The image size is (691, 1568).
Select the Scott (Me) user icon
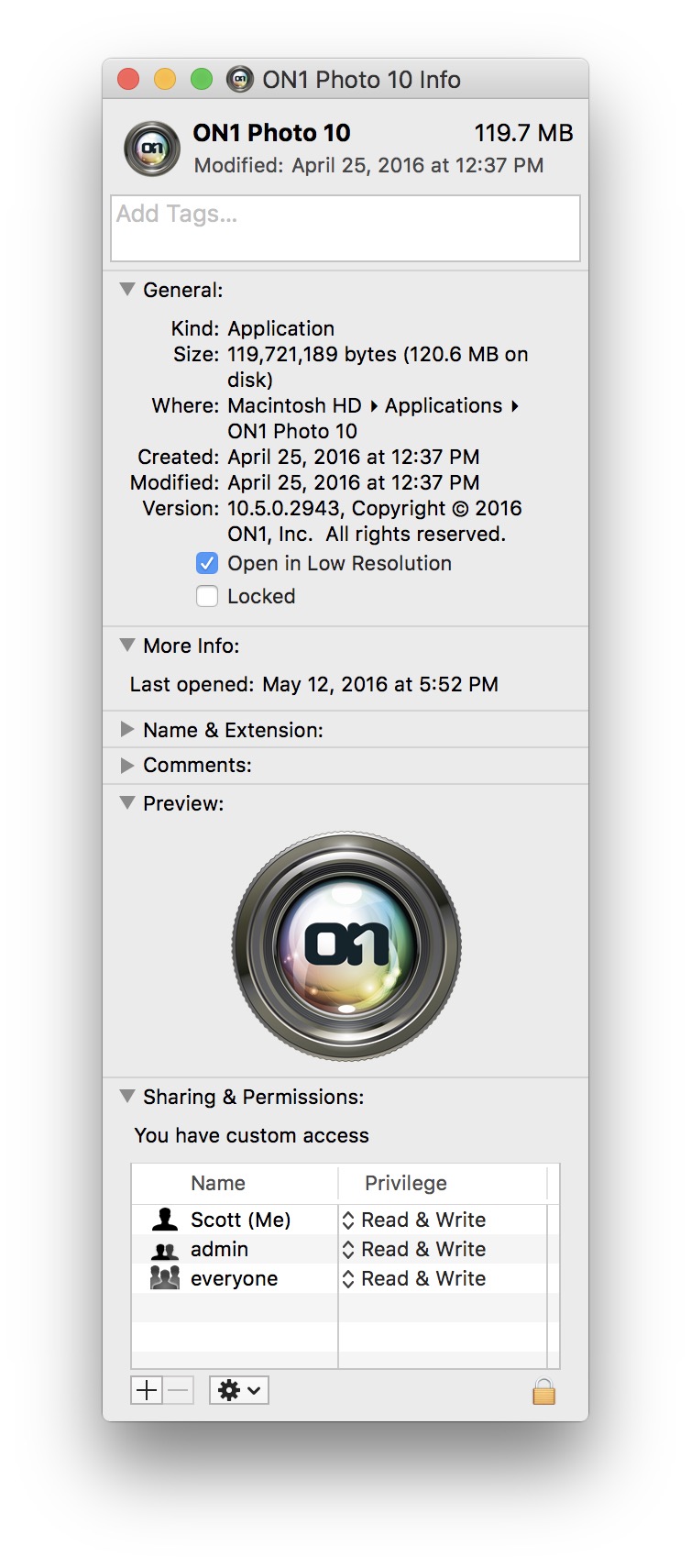click(165, 1220)
